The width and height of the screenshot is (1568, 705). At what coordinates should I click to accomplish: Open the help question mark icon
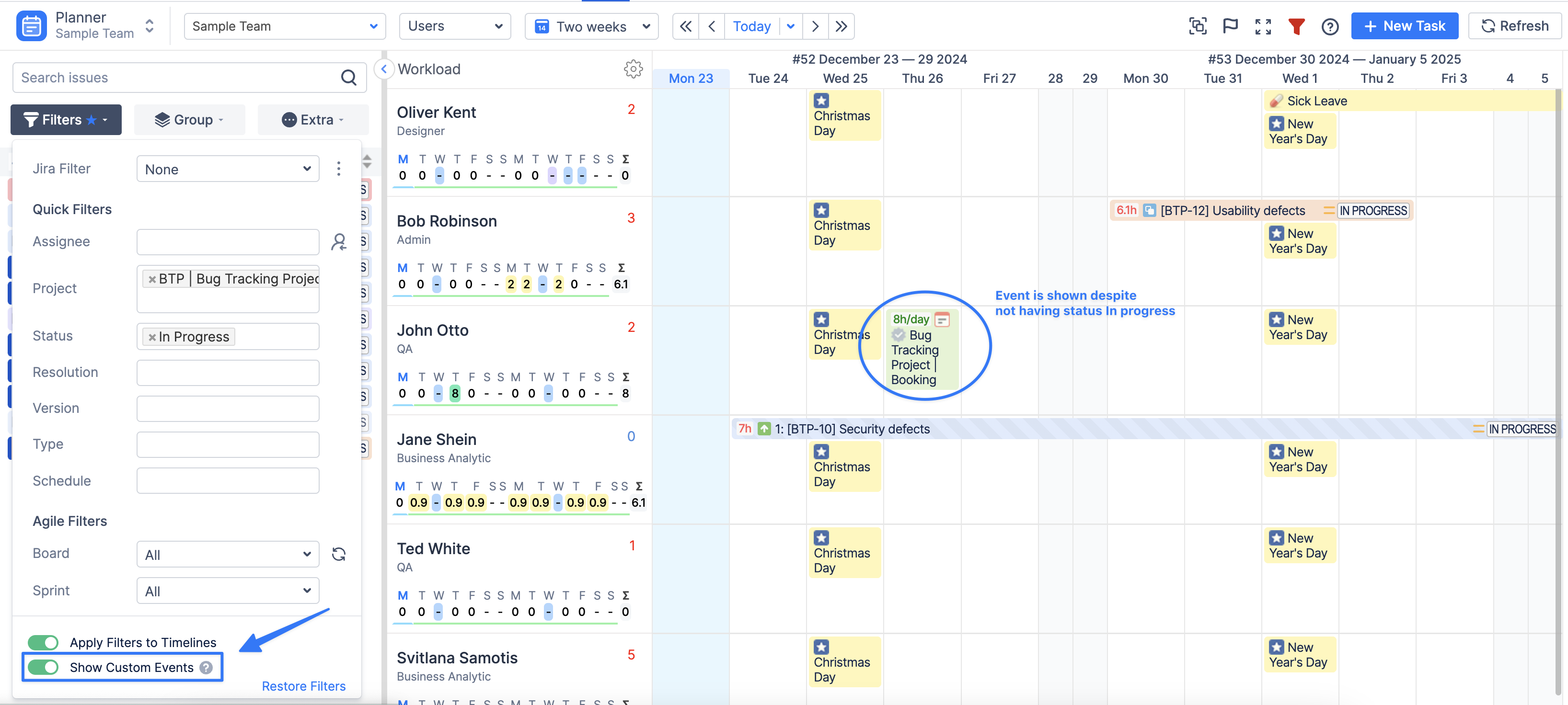(x=1329, y=26)
